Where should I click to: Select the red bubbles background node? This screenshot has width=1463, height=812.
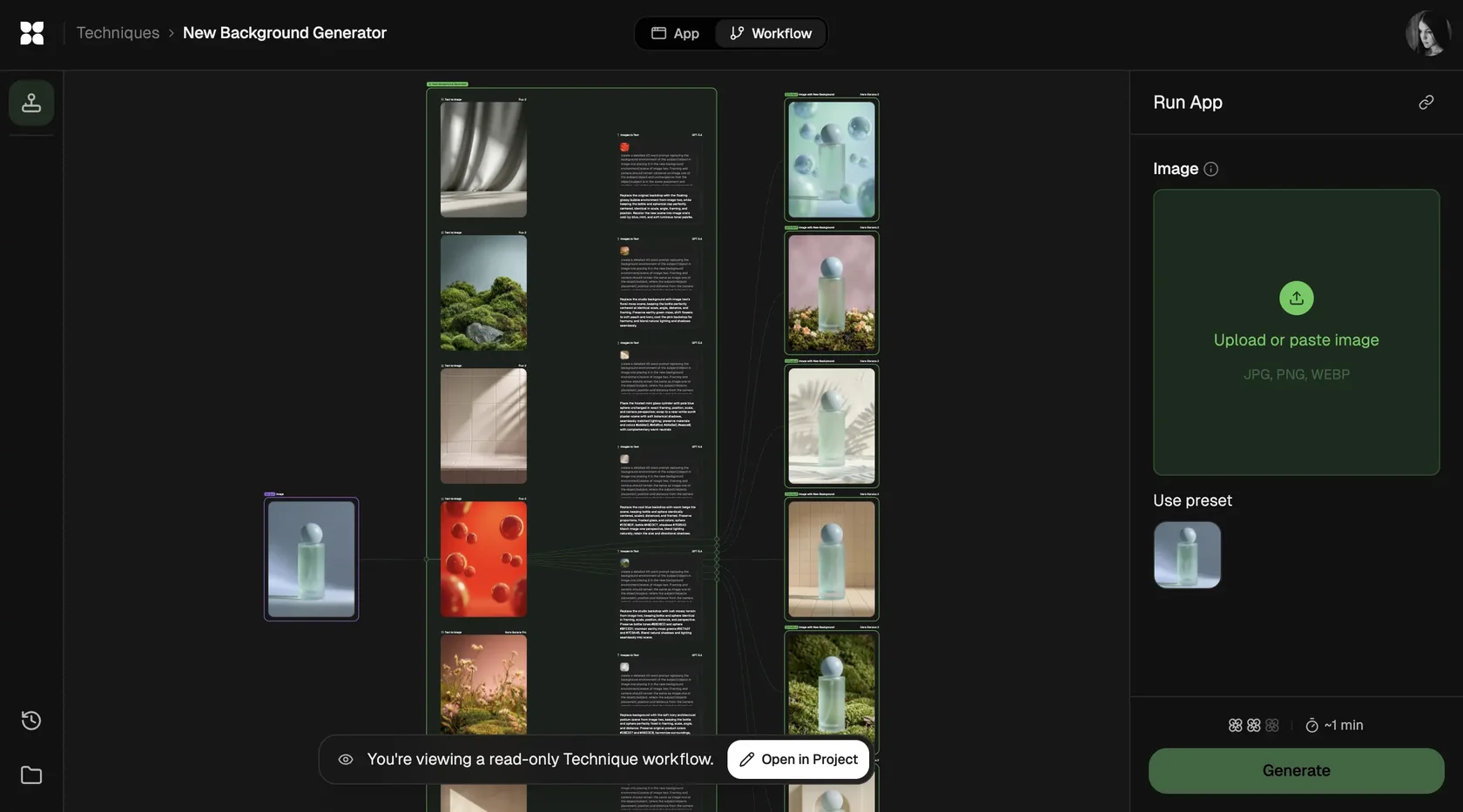tap(483, 559)
